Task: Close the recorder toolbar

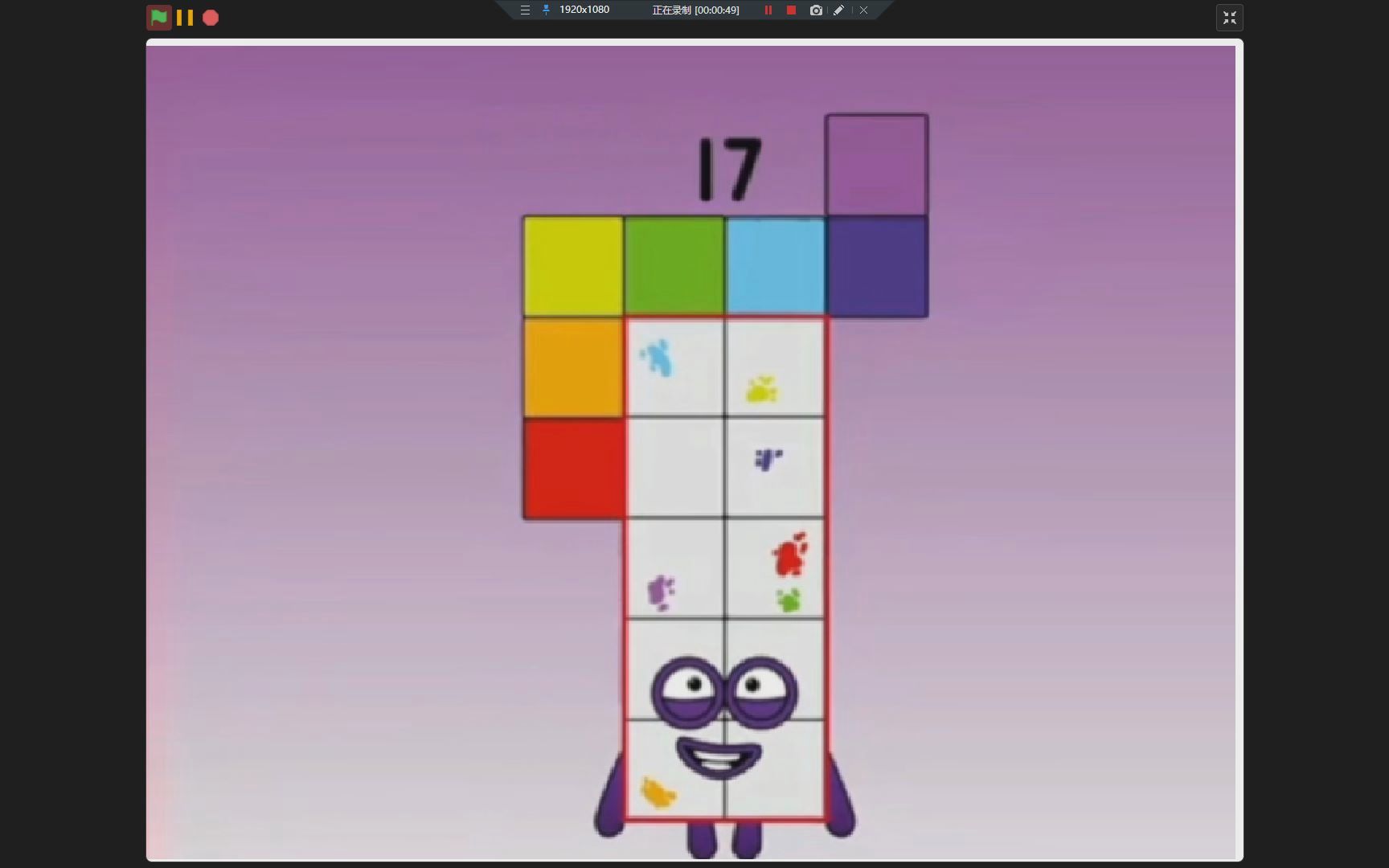Action: coord(863,10)
